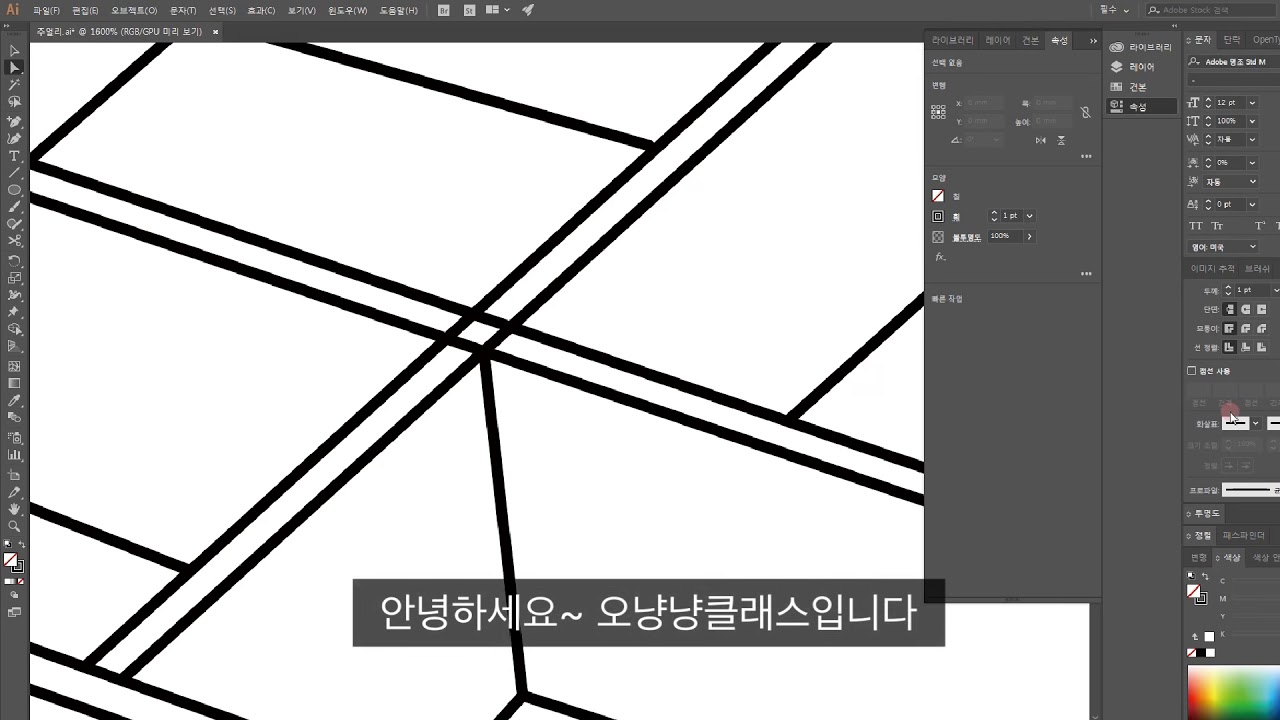Select the bevel join corner option

click(1262, 328)
